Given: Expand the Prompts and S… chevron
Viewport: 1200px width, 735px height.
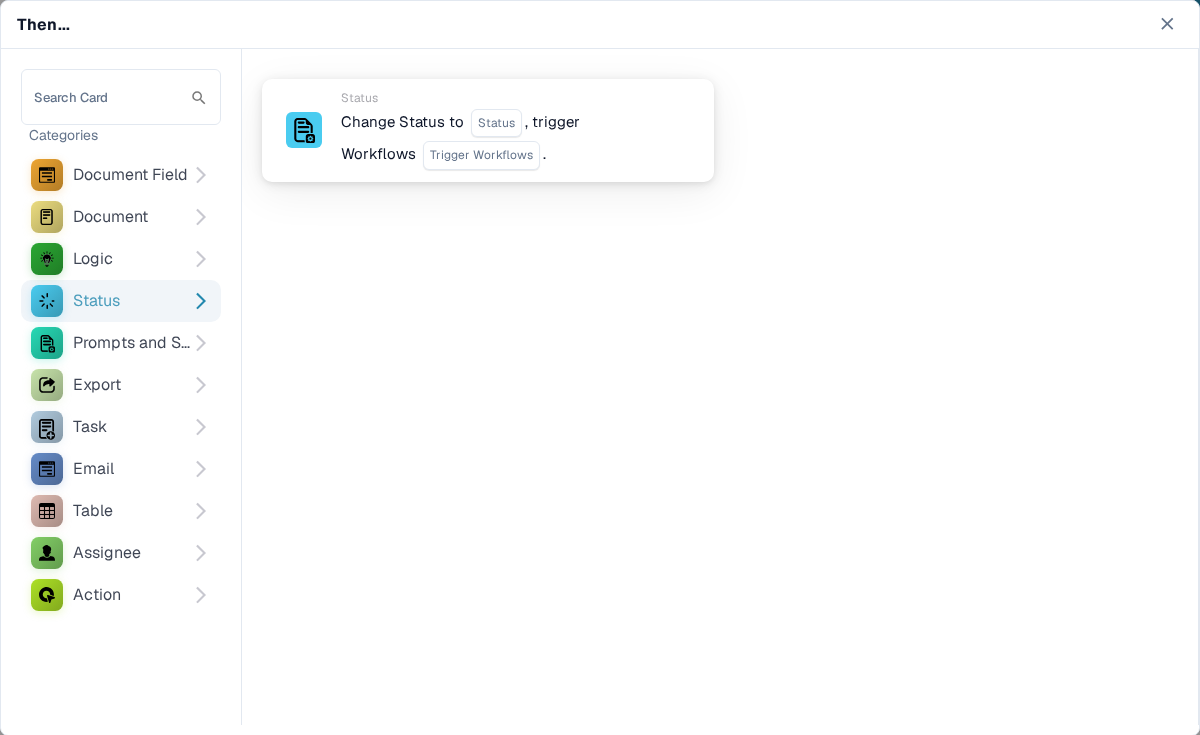Looking at the screenshot, I should [x=201, y=343].
